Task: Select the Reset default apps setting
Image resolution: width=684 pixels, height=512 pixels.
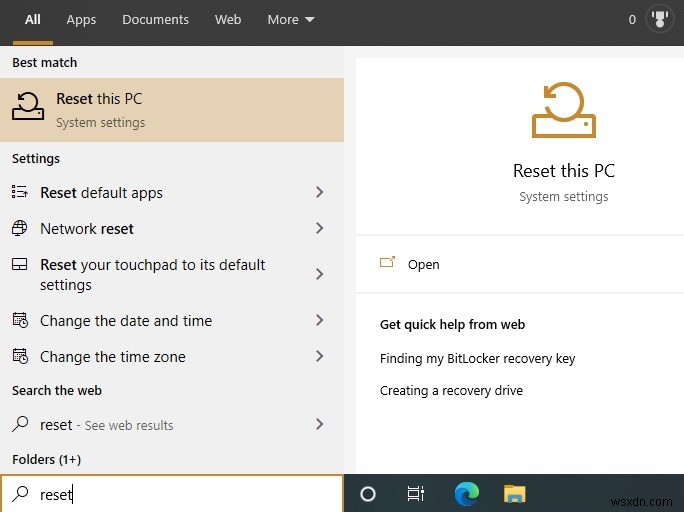Action: click(x=172, y=192)
